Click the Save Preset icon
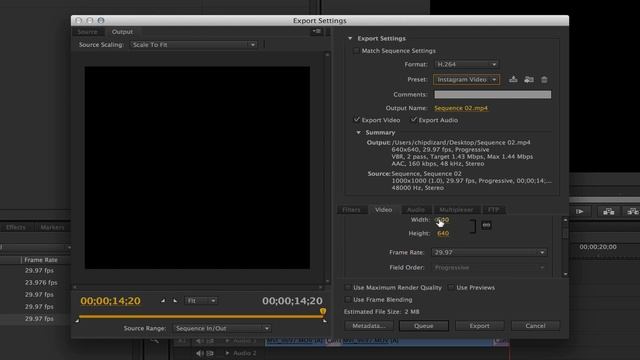The height and width of the screenshot is (360, 640). 513,80
